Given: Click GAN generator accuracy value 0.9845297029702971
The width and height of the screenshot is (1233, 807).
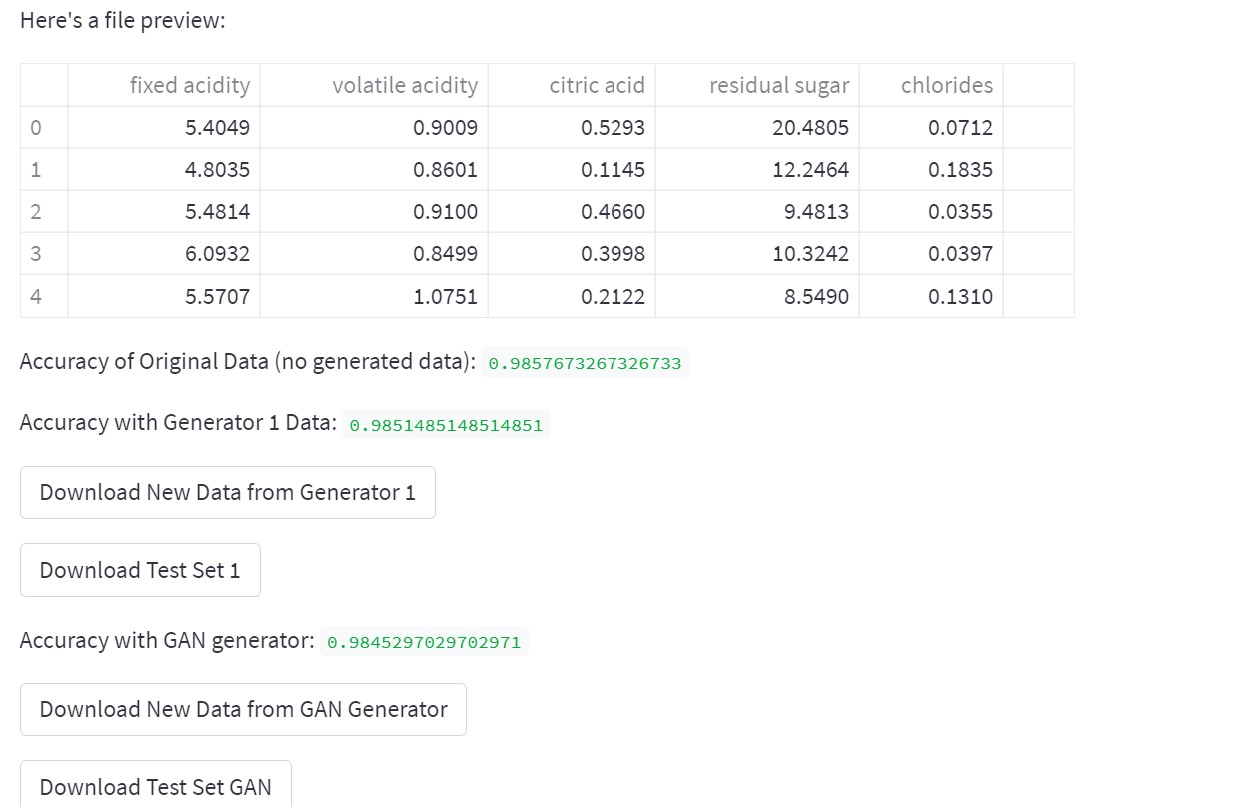Looking at the screenshot, I should (x=424, y=642).
